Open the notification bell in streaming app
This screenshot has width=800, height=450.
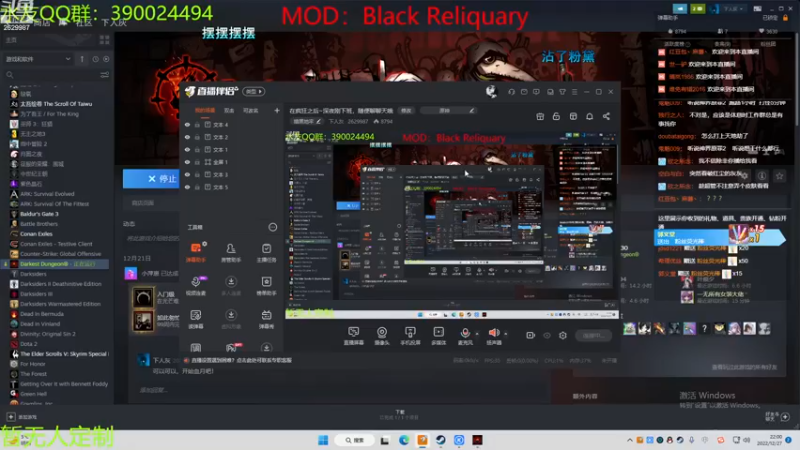tap(589, 116)
